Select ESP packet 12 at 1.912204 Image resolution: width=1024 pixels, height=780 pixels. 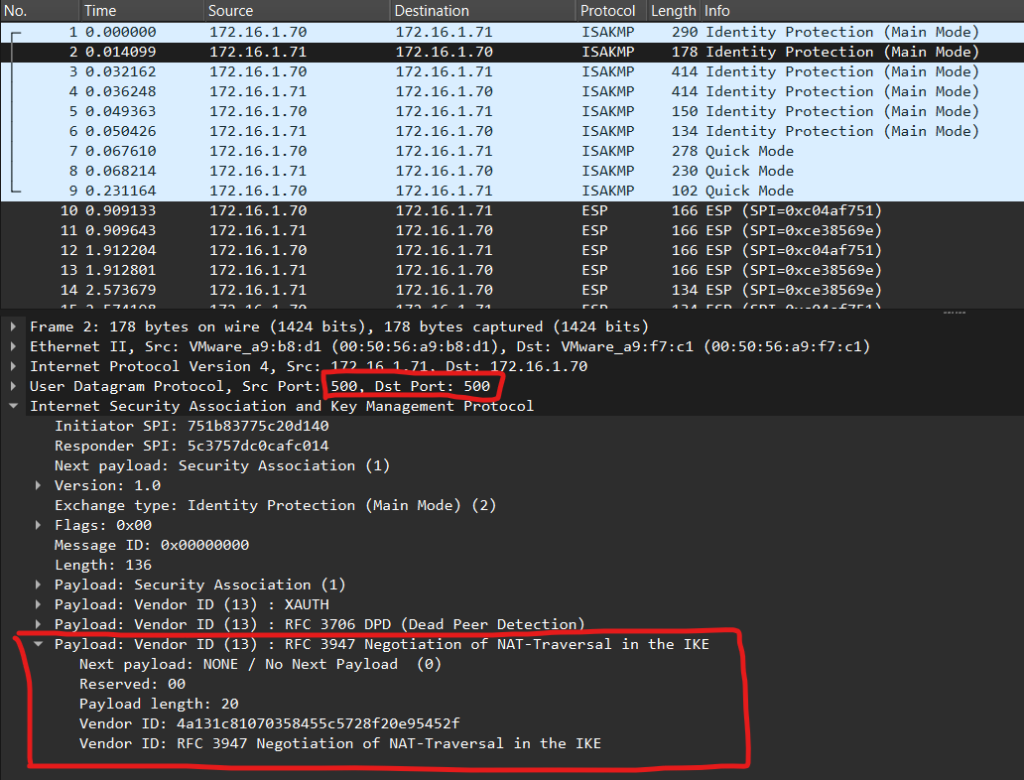coord(512,250)
